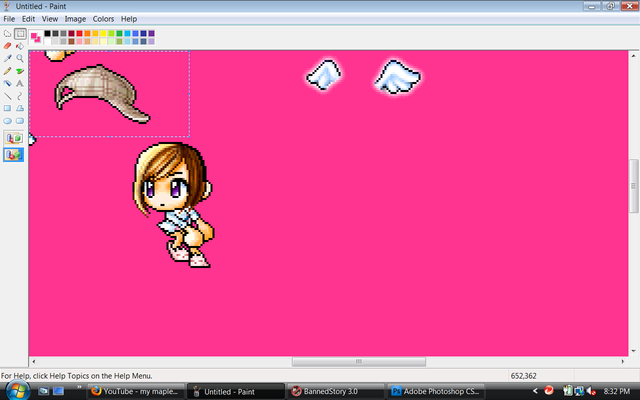Click the horizontal scrollbar right arrow
The width and height of the screenshot is (640, 400).
(623, 362)
